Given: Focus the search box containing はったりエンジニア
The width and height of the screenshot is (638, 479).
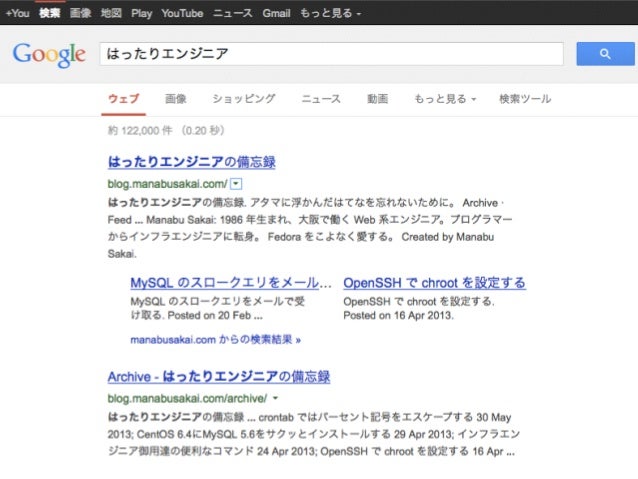Looking at the screenshot, I should pyautogui.click(x=332, y=54).
